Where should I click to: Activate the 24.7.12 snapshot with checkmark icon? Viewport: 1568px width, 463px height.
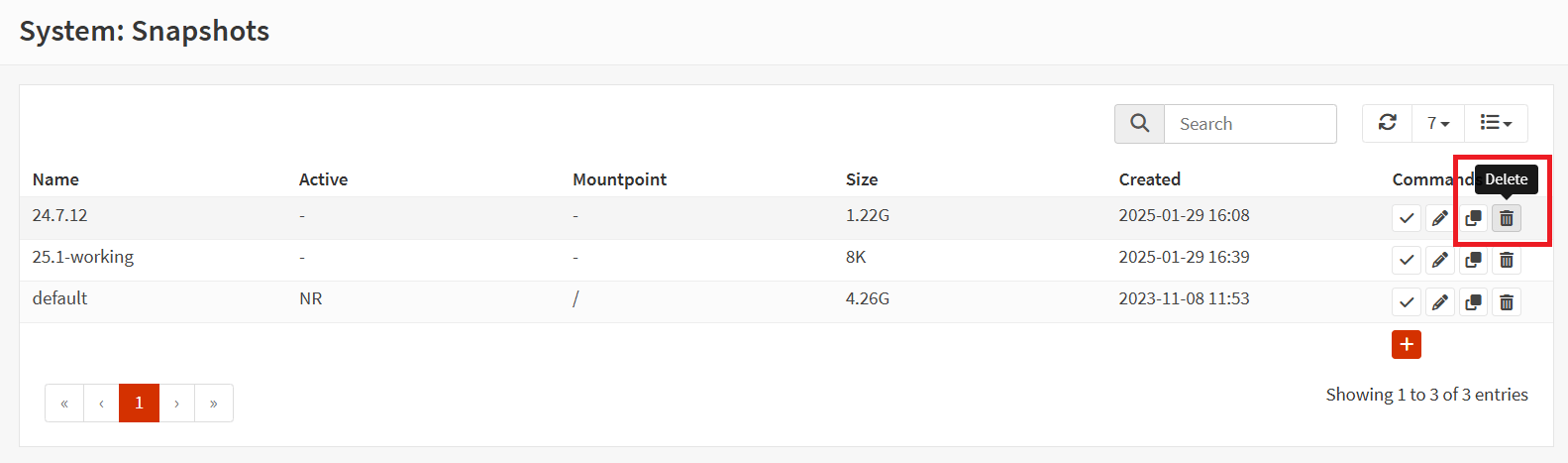pos(1407,218)
